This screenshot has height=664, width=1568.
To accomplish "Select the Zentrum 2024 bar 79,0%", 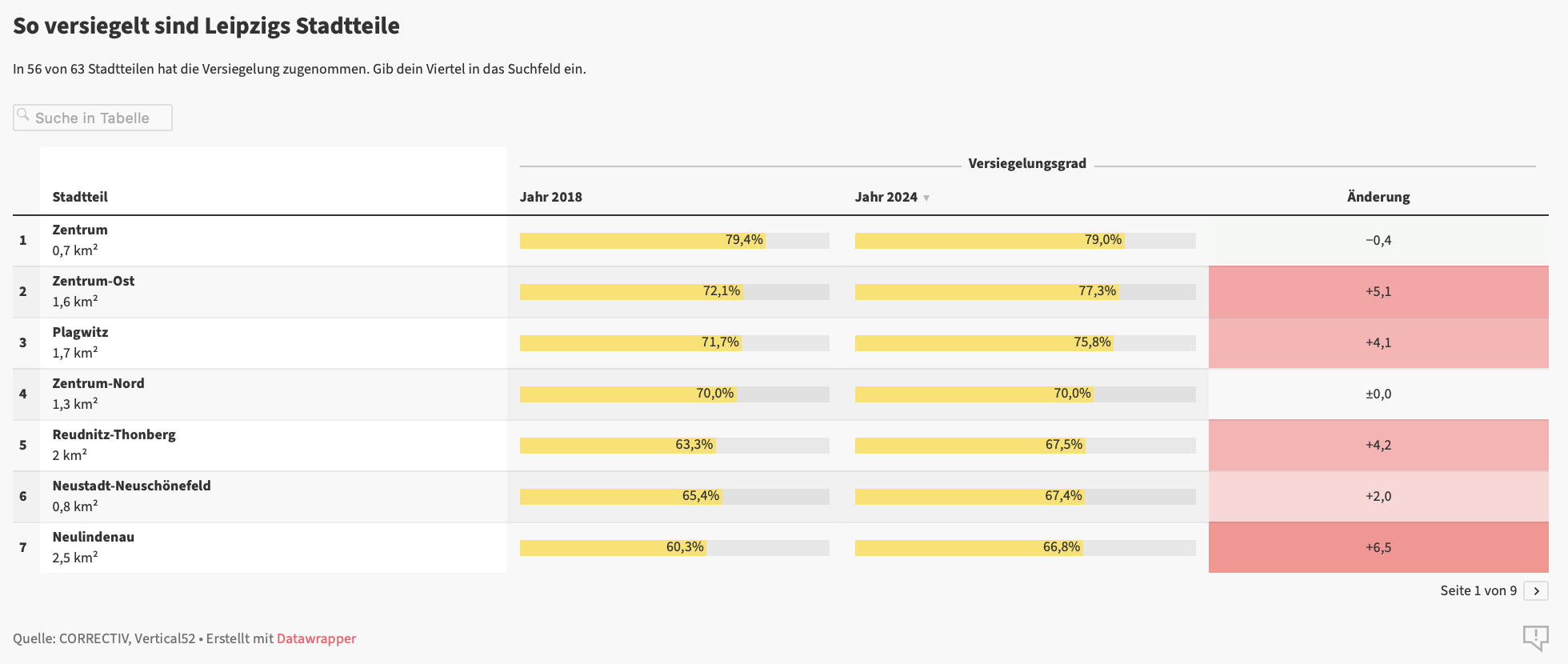I will point(990,240).
